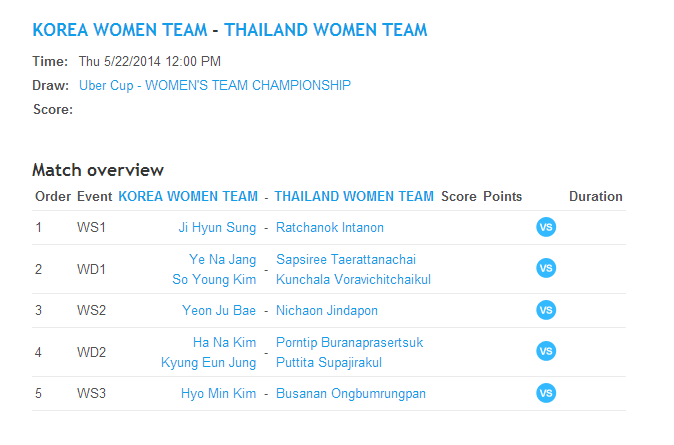The height and width of the screenshot is (445, 674).
Task: View Ji Hyun Sung player page
Action: click(x=217, y=227)
